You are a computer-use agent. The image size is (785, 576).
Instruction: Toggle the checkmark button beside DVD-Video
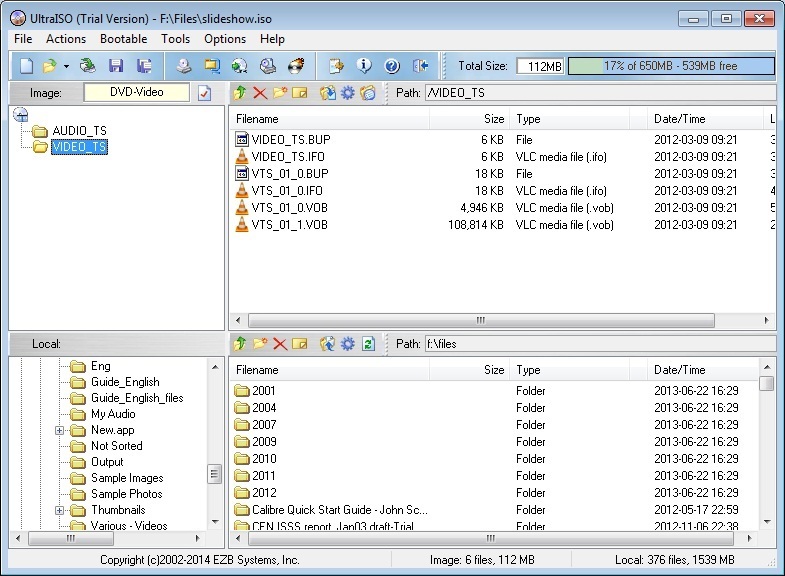coord(204,93)
